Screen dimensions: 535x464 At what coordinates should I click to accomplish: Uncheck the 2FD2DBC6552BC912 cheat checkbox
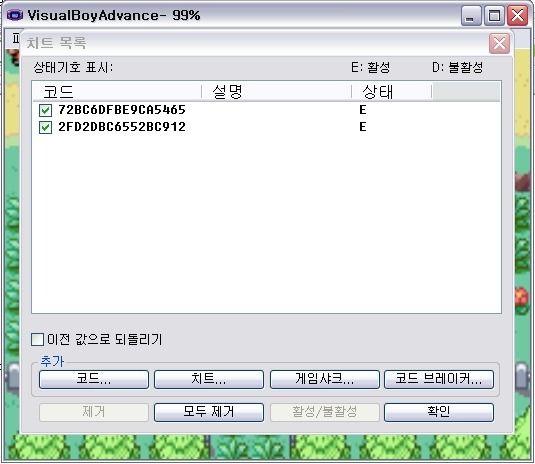coord(45,128)
